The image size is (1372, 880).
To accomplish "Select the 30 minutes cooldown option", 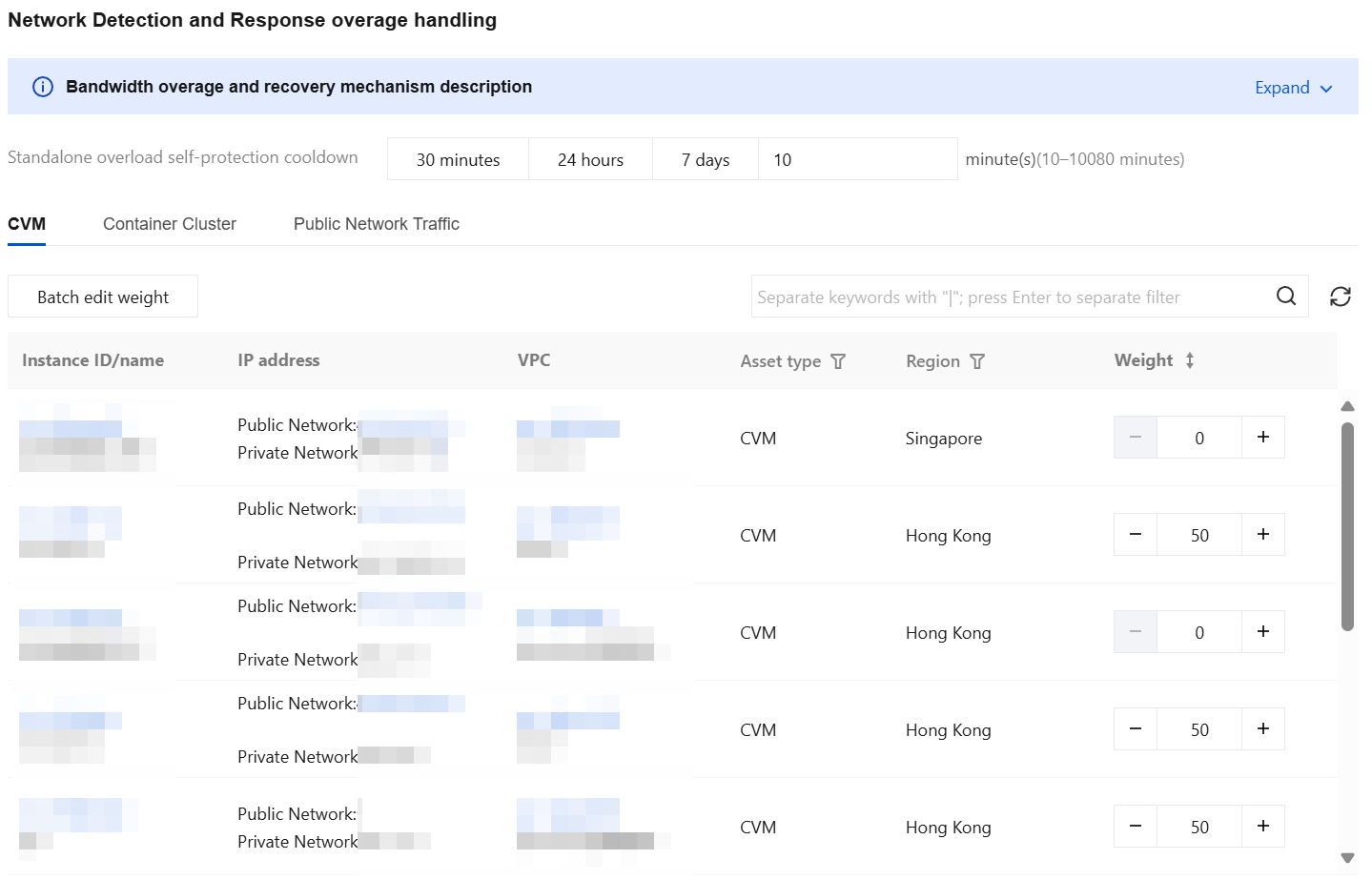I will [458, 159].
